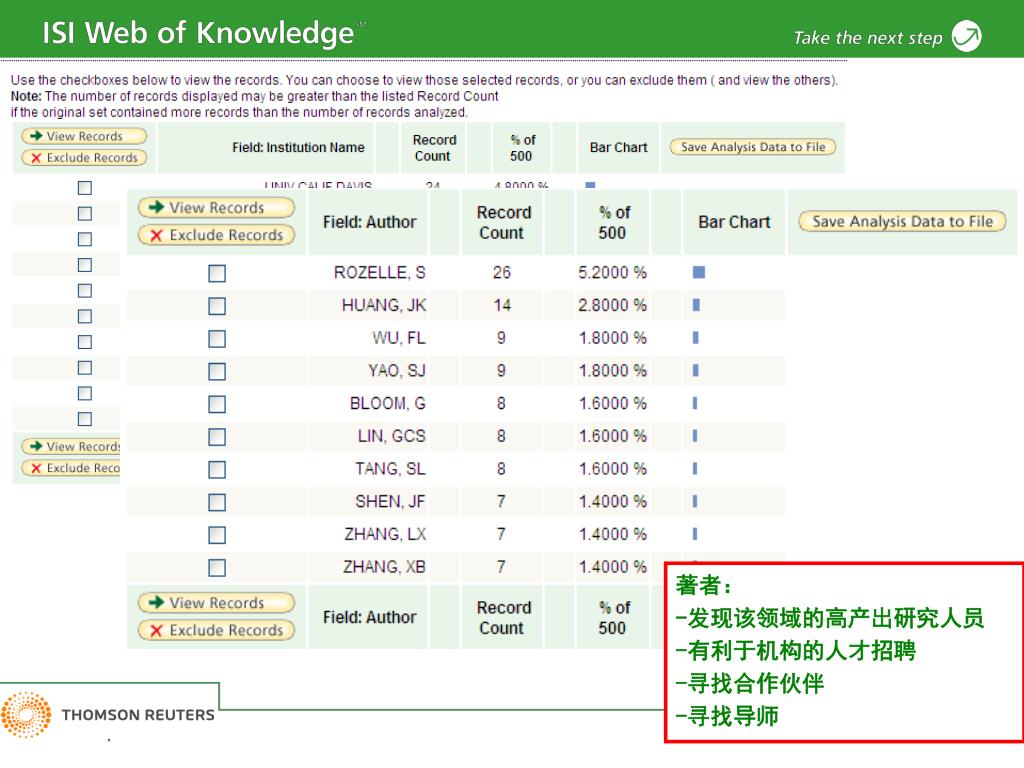1024x768 pixels.
Task: Enable the YAO, SJ row checkbox
Action: click(217, 371)
